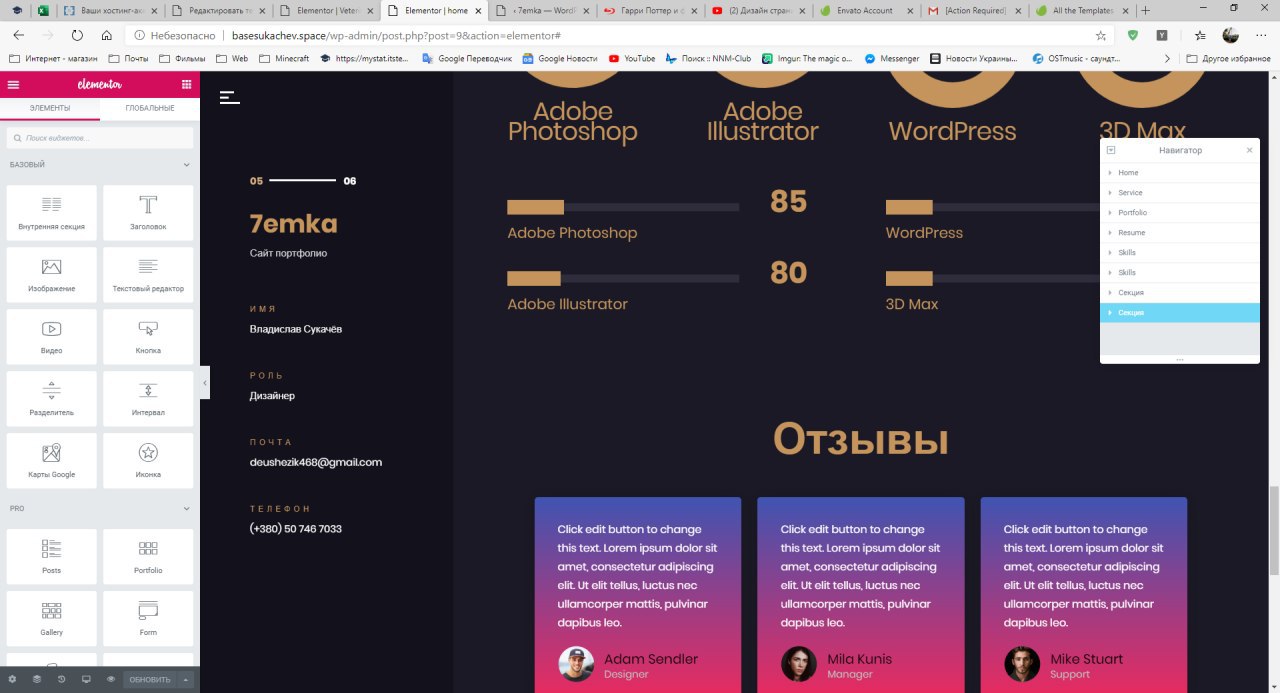
Task: Click Mila Kunis avatar thumbnail
Action: point(799,664)
